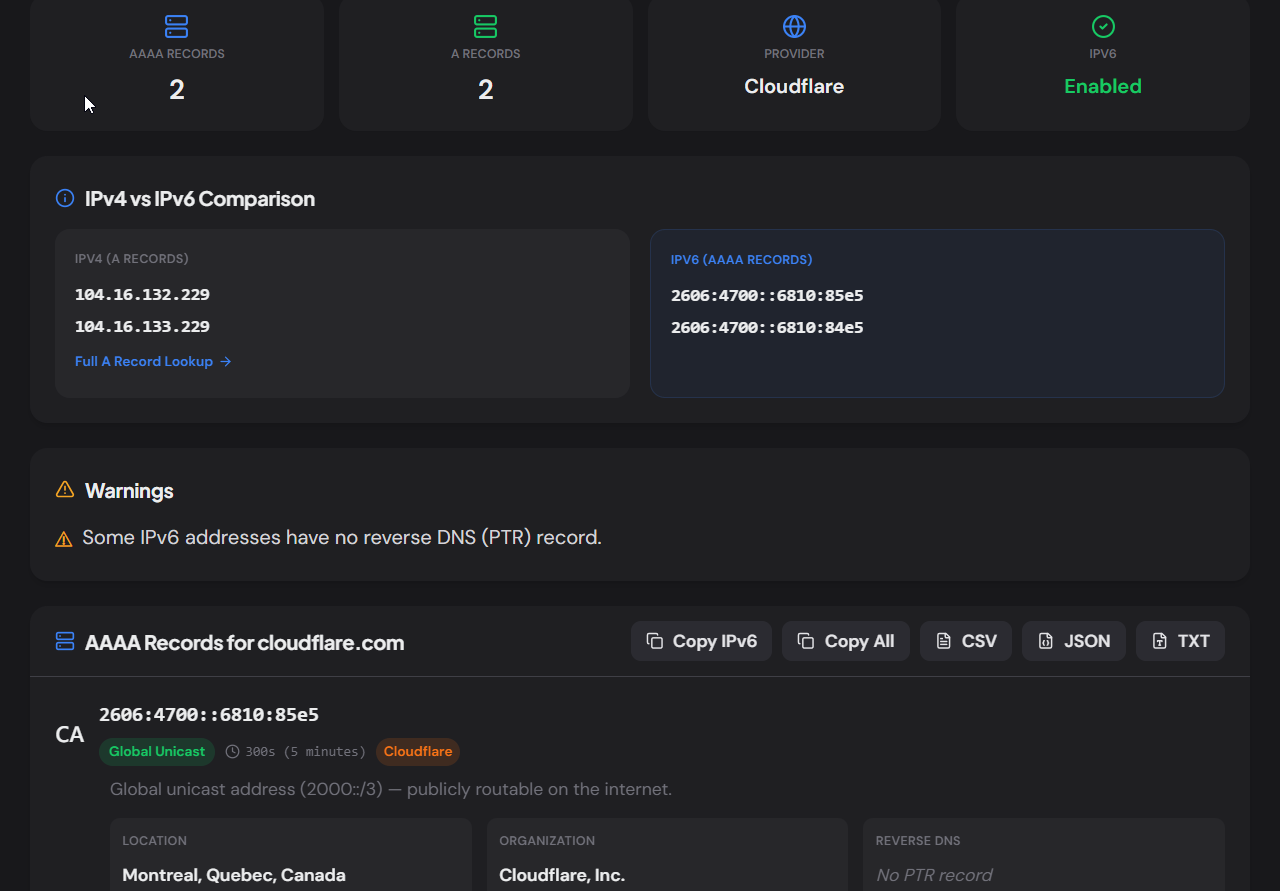
Task: Click the ORGANIZATION card label
Action: click(547, 841)
